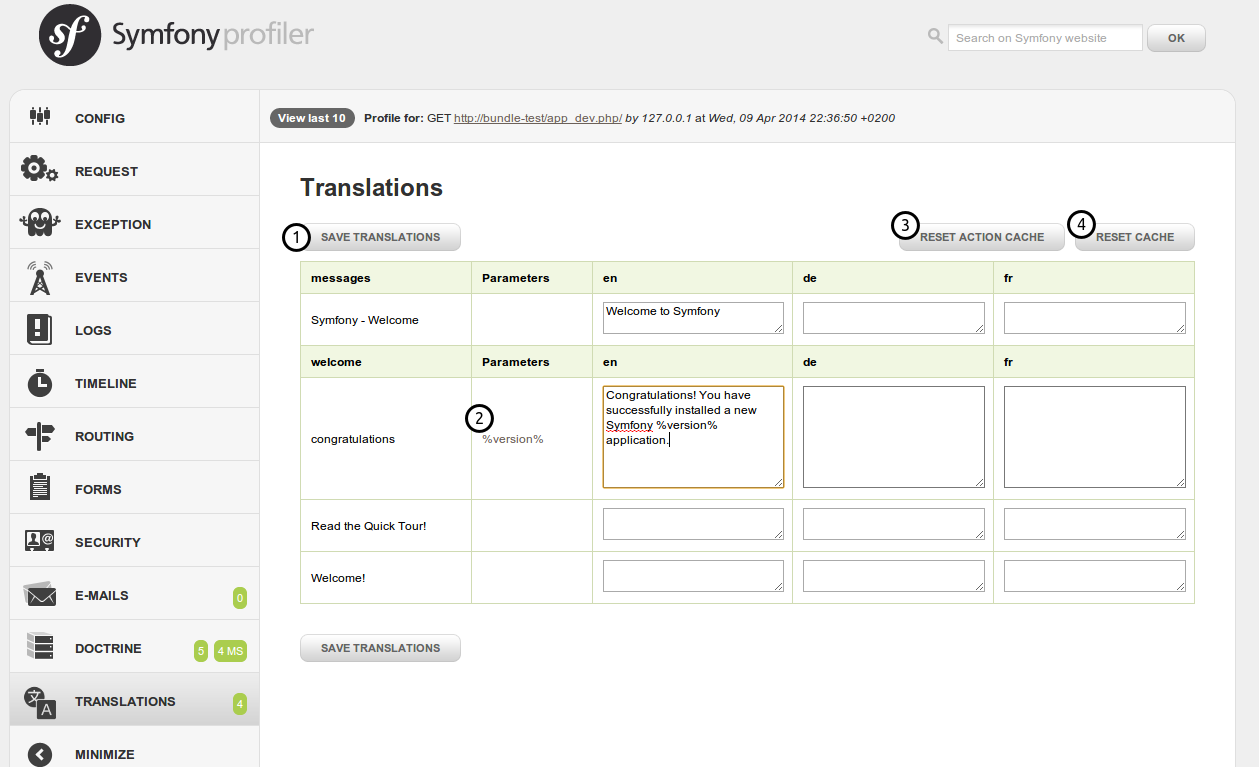Select the DOCTRINE menu label

tap(108, 648)
